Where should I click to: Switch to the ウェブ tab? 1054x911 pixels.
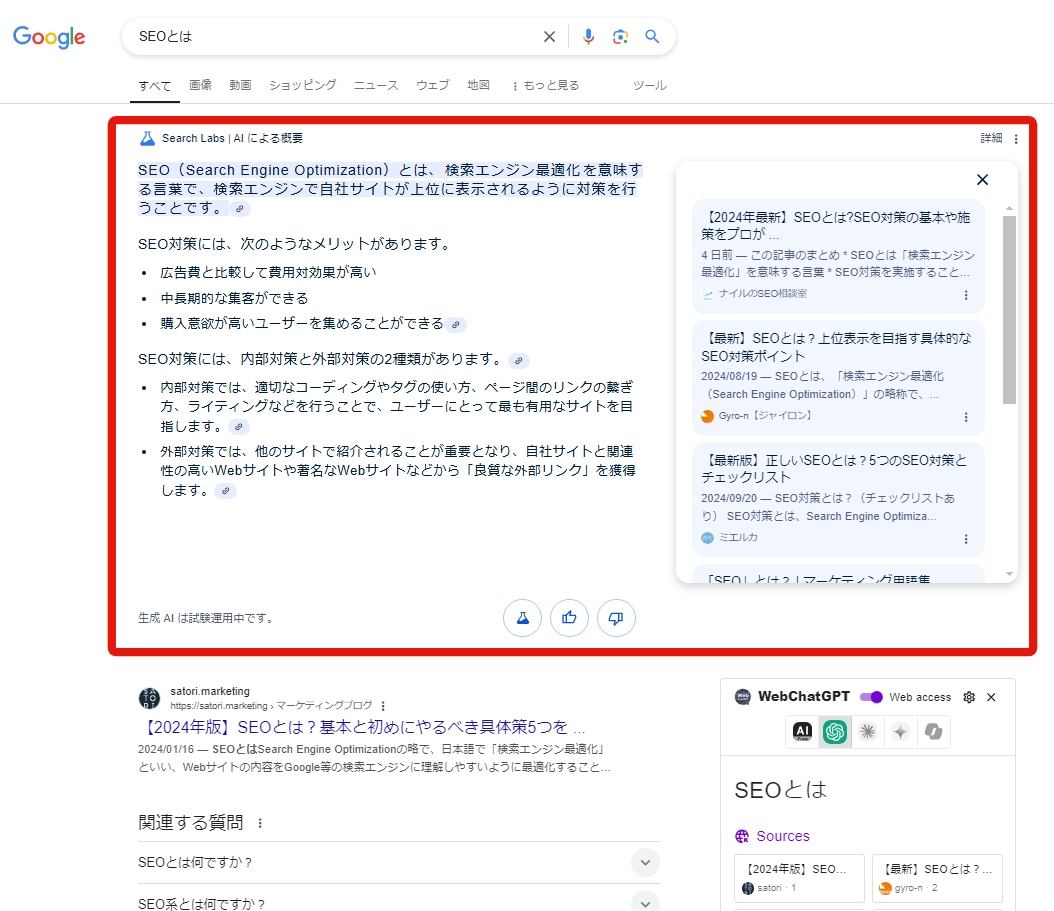point(432,85)
